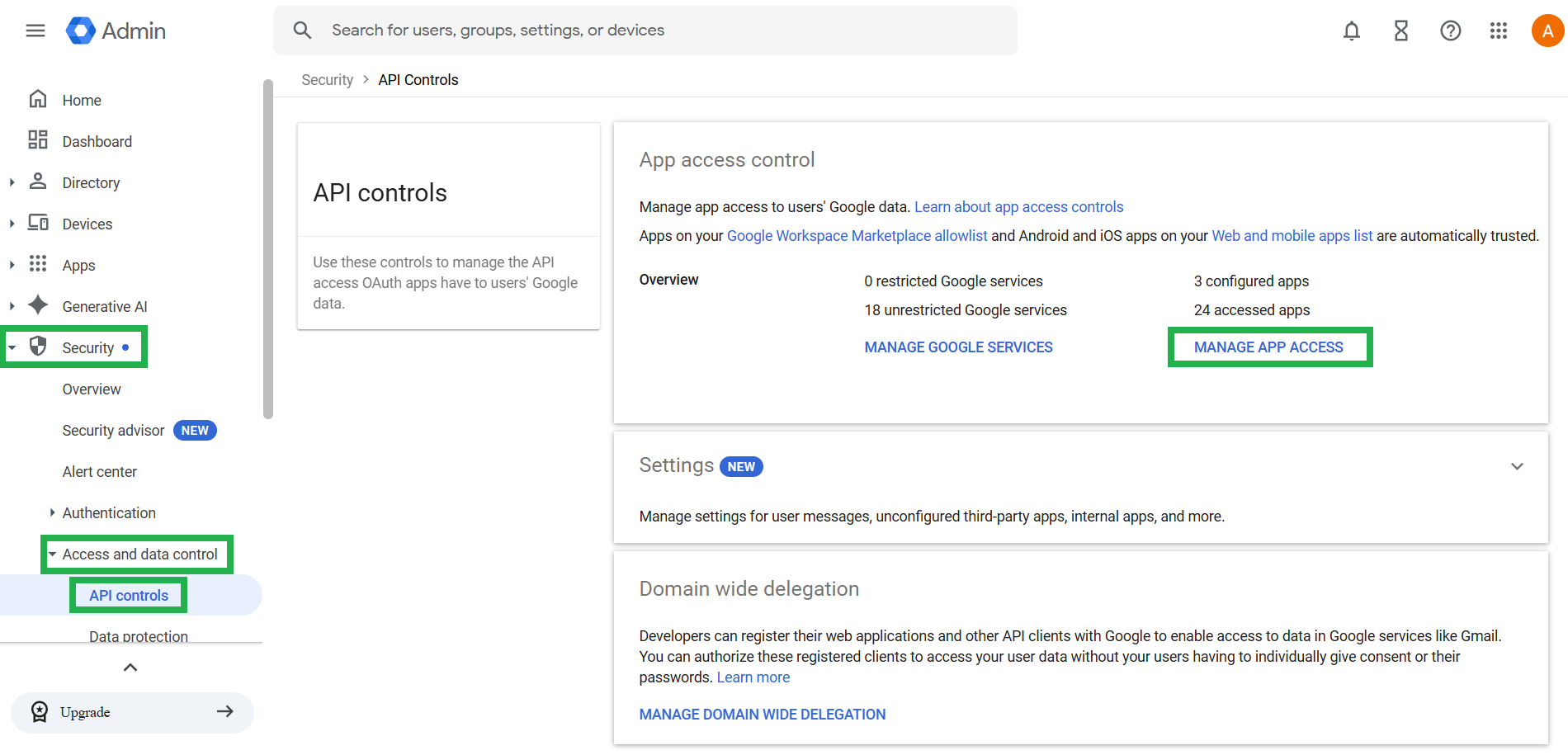This screenshot has height=755, width=1568.
Task: Click the search magnifier icon
Action: (303, 31)
